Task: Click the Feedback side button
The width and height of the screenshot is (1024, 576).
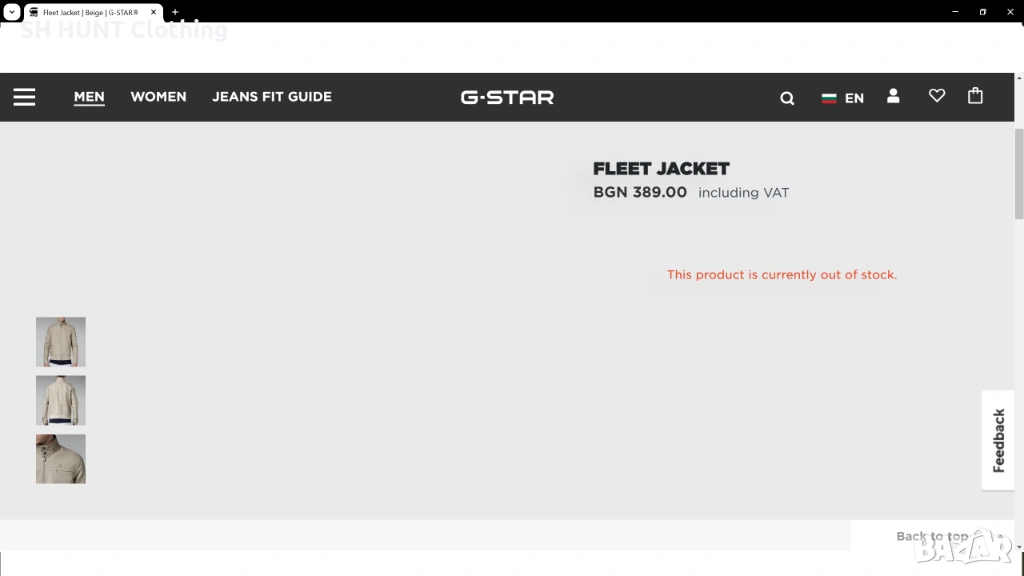Action: coord(998,440)
